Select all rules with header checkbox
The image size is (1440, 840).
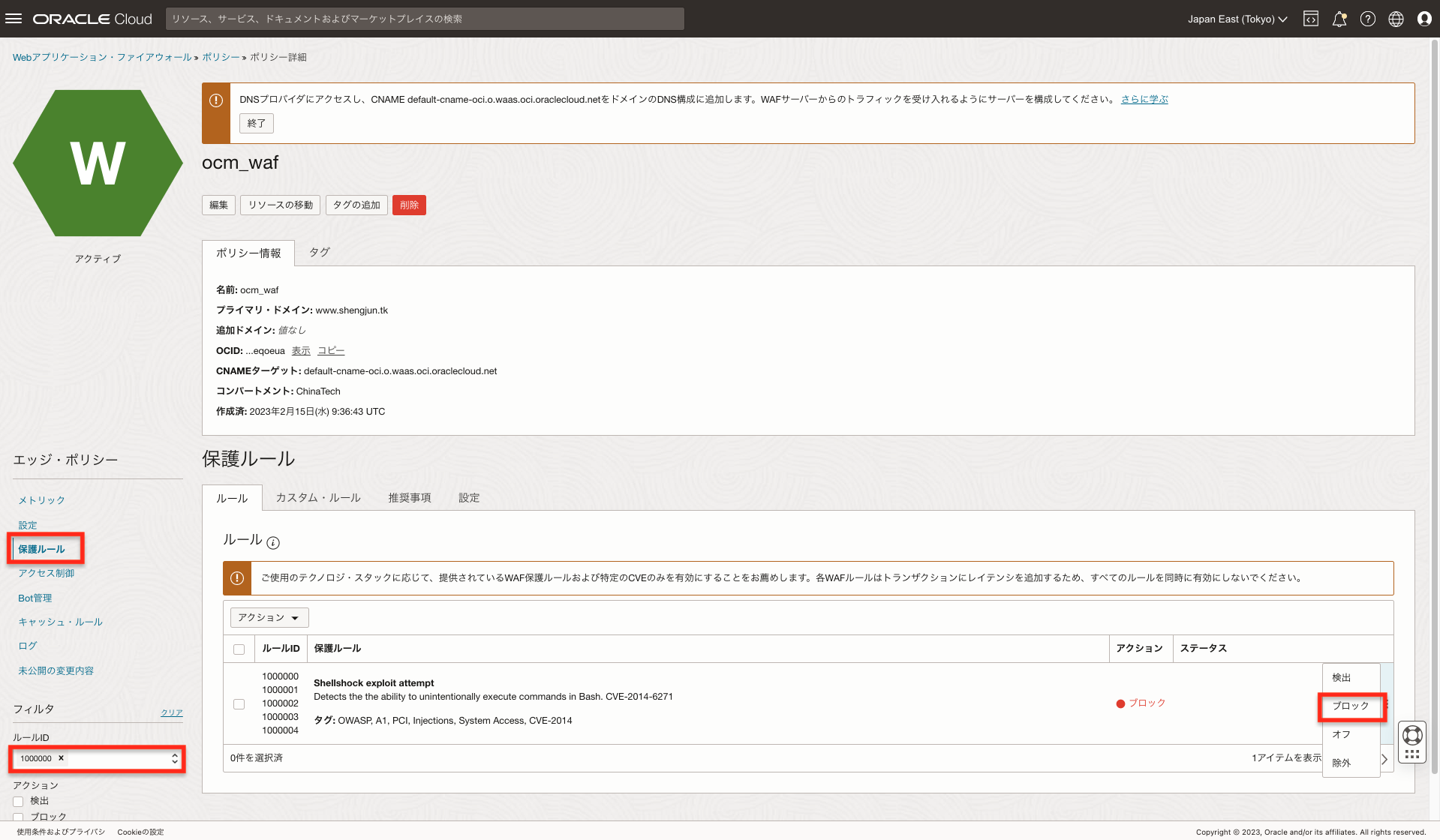coord(239,649)
